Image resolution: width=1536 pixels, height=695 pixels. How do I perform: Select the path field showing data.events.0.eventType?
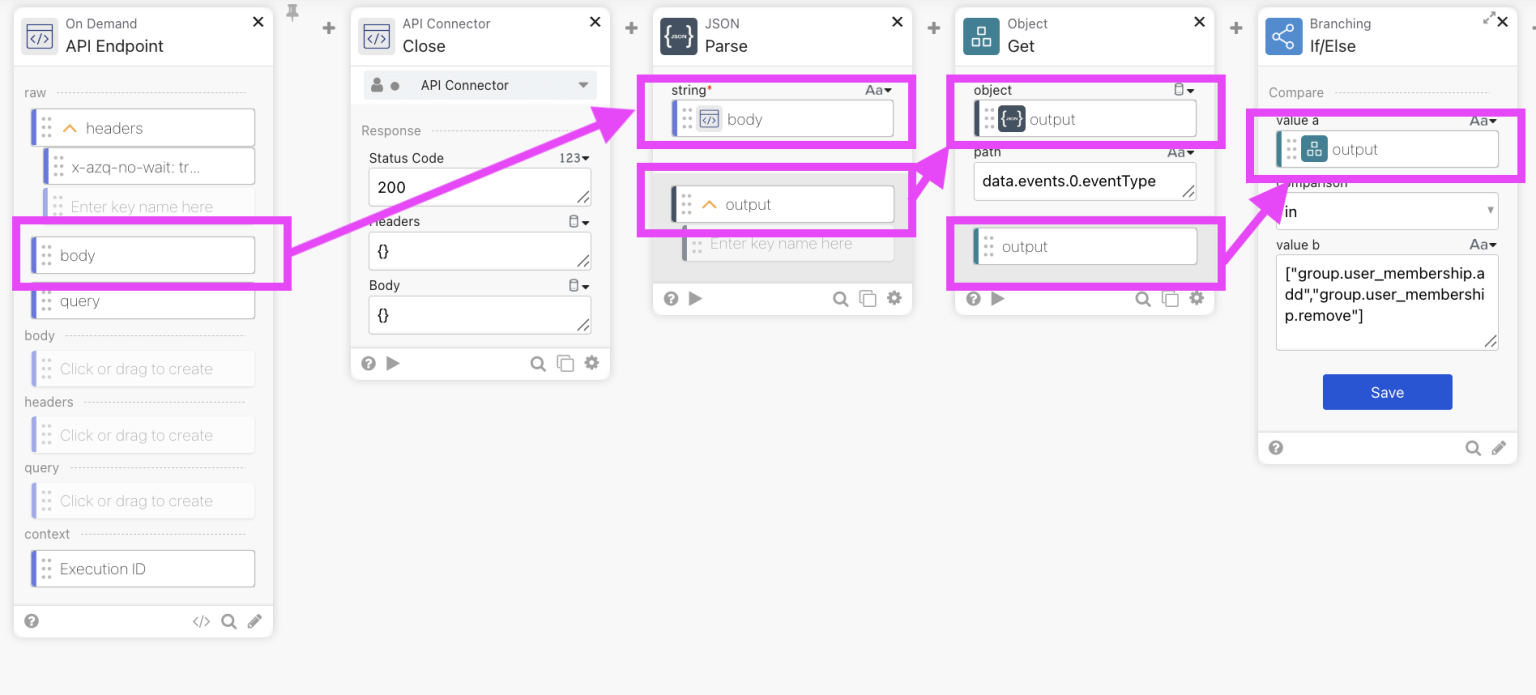[1085, 181]
